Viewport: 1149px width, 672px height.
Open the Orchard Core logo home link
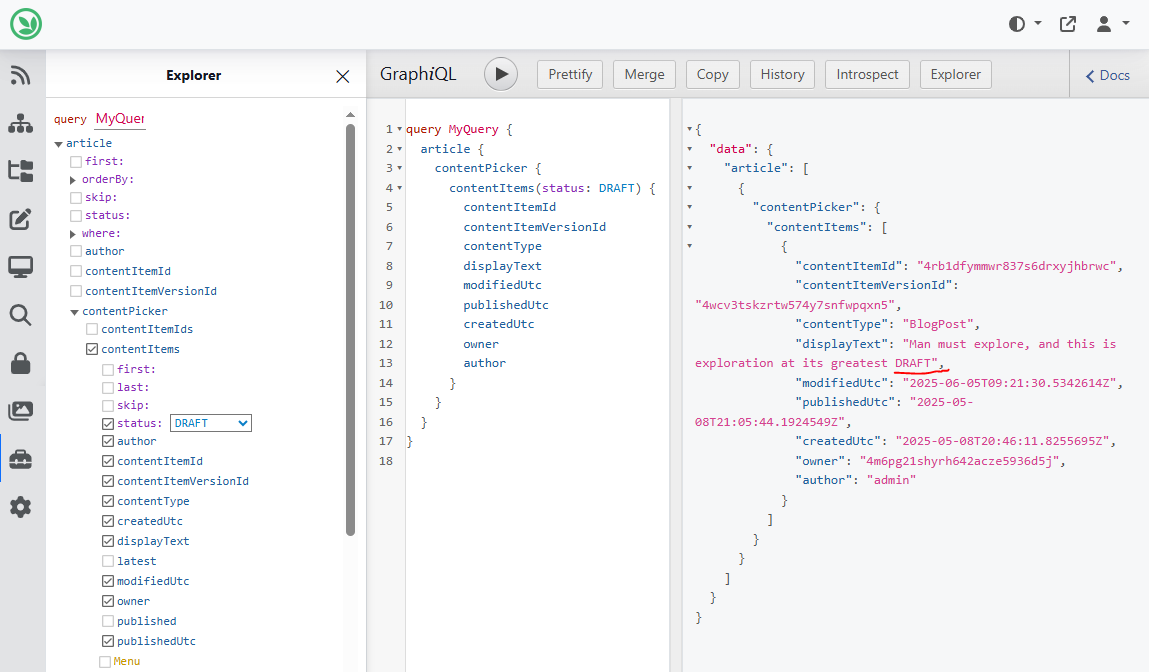click(26, 24)
